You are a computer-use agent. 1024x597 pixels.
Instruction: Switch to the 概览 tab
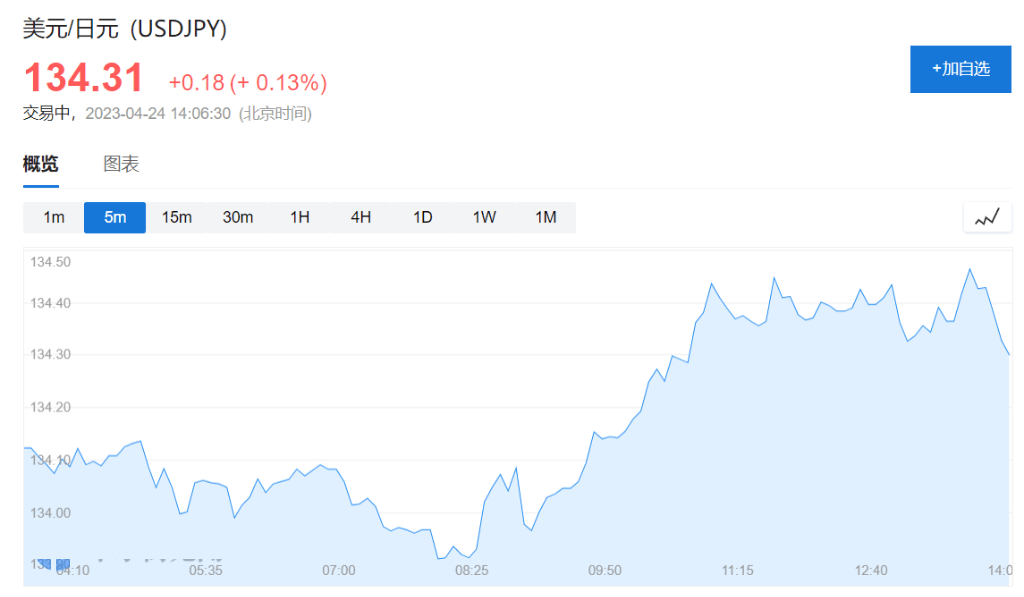[x=40, y=164]
